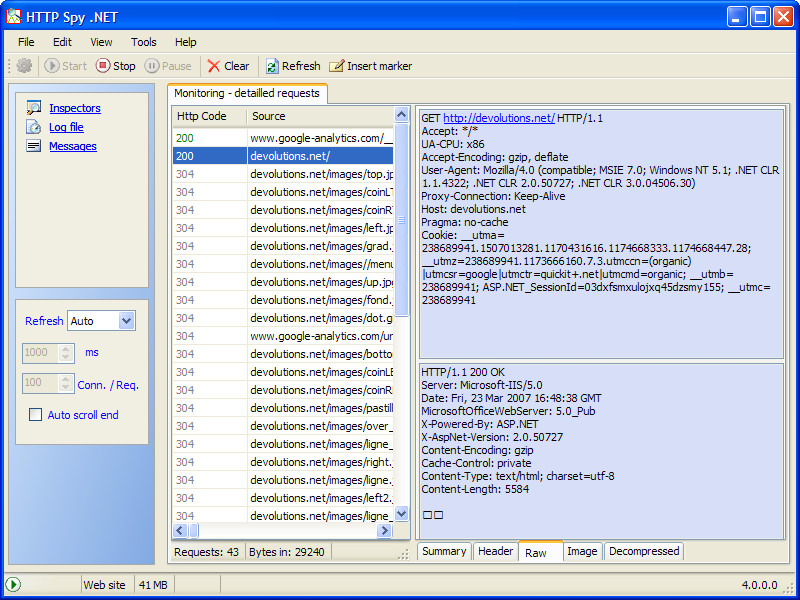Increase the ms interval with up spinner
Image resolution: width=800 pixels, height=600 pixels.
[65, 349]
